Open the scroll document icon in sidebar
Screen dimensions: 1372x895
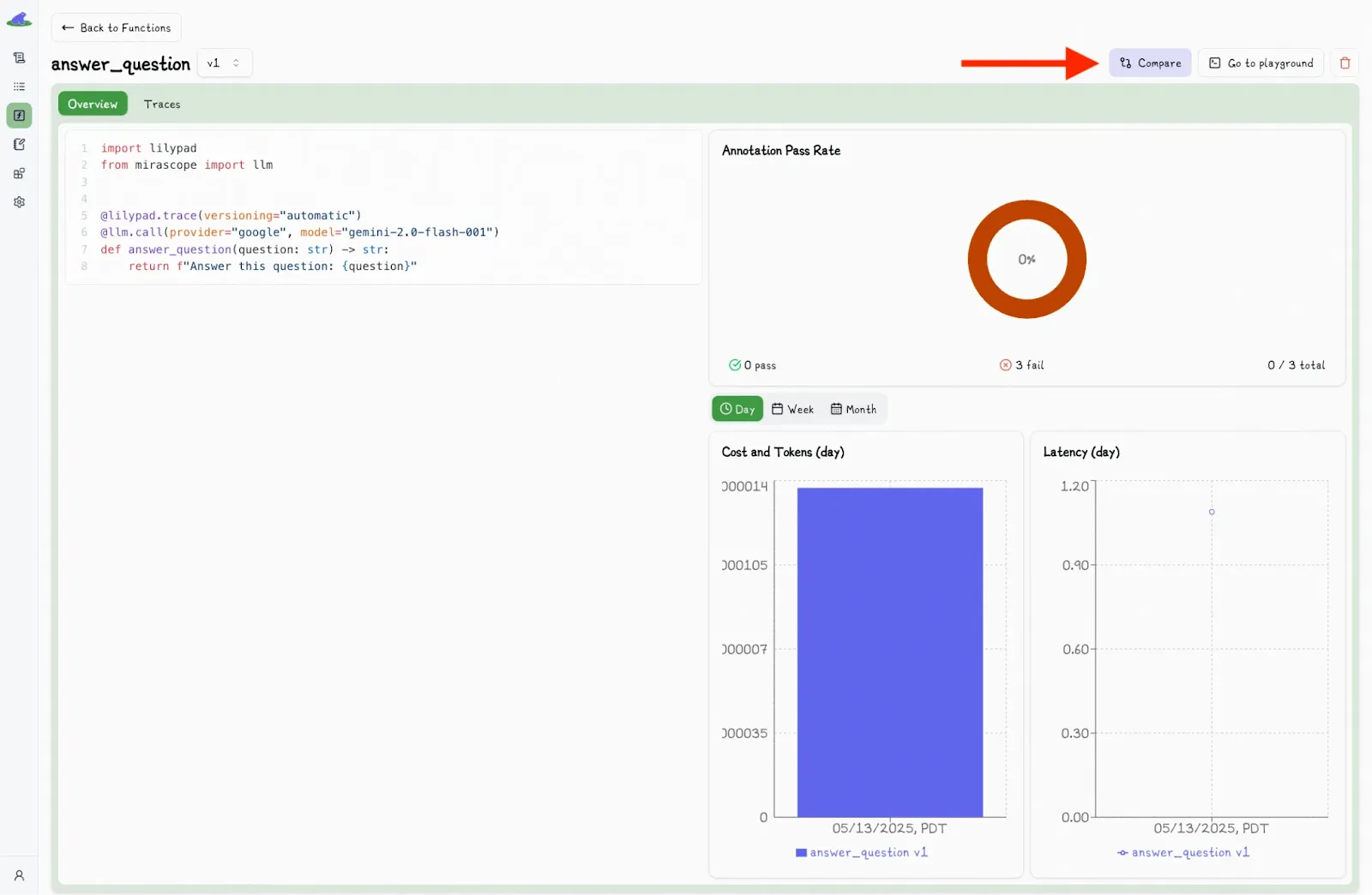[19, 57]
